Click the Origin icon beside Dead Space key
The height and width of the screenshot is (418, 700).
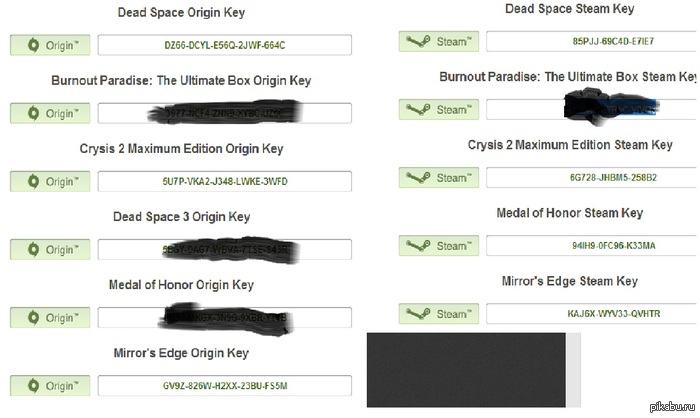[x=33, y=46]
